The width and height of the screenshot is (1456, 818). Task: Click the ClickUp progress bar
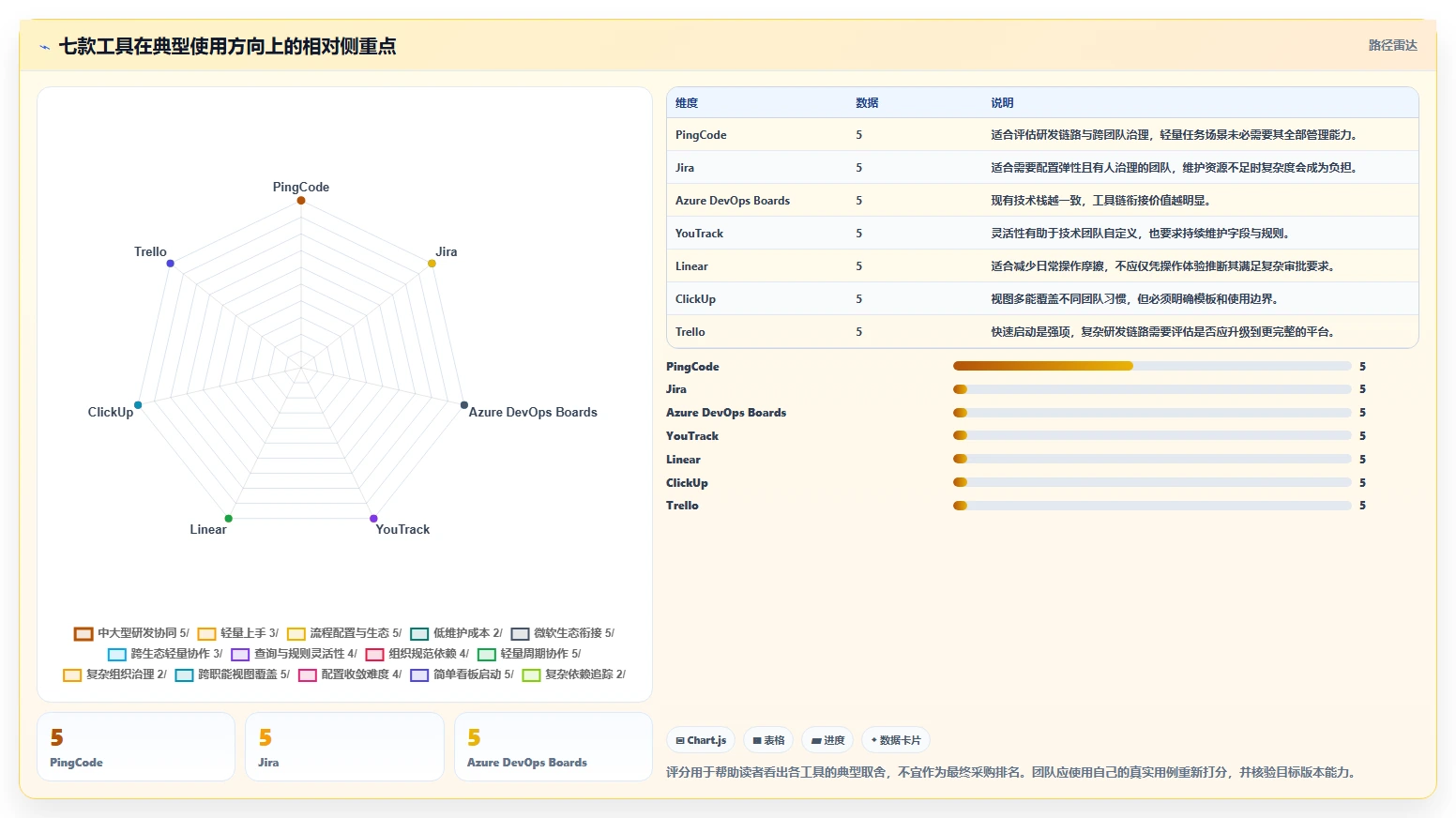(1152, 482)
